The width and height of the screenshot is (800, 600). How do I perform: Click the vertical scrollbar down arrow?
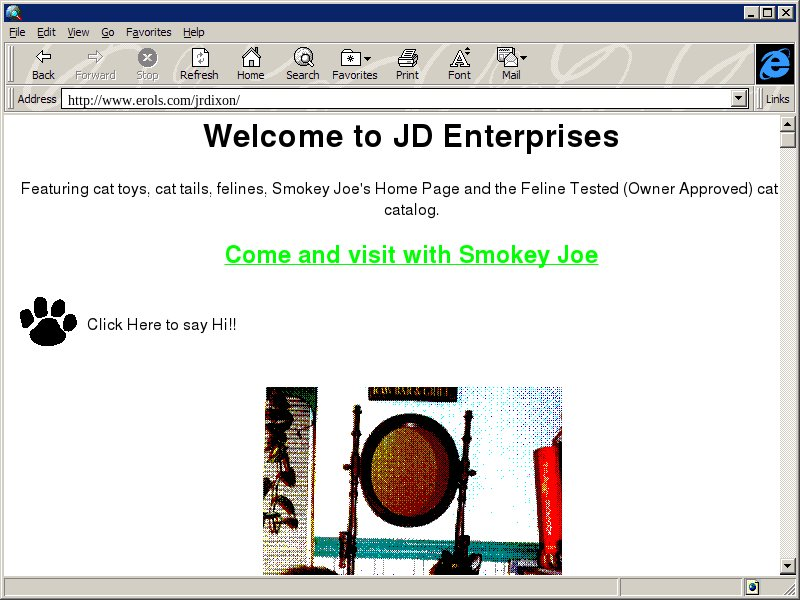(x=788, y=567)
